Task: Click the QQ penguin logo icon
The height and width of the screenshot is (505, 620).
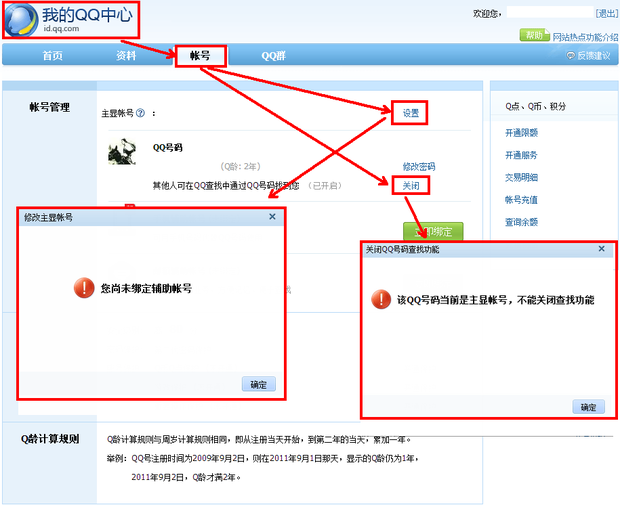Action: pos(22,18)
